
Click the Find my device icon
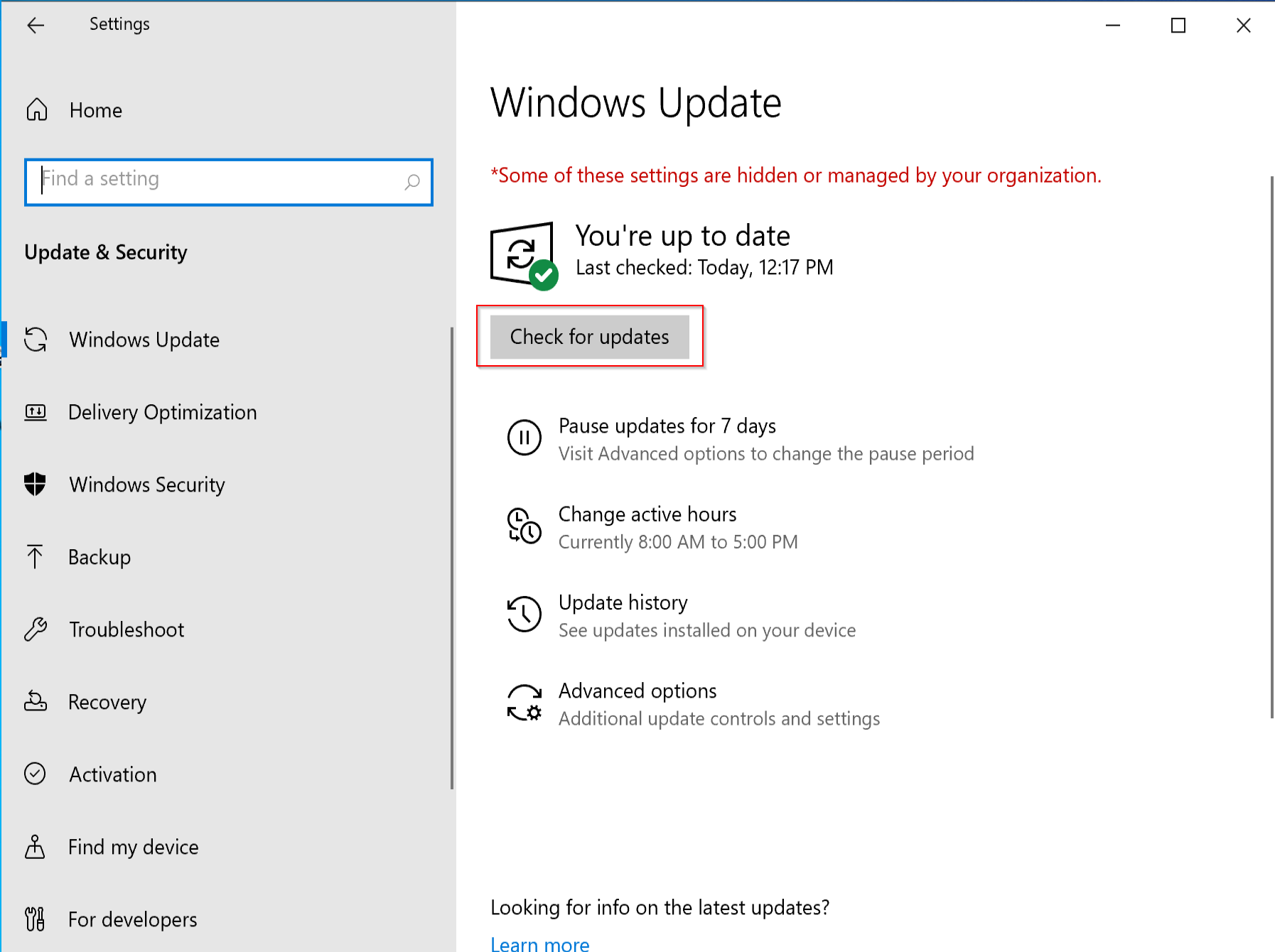[35, 846]
